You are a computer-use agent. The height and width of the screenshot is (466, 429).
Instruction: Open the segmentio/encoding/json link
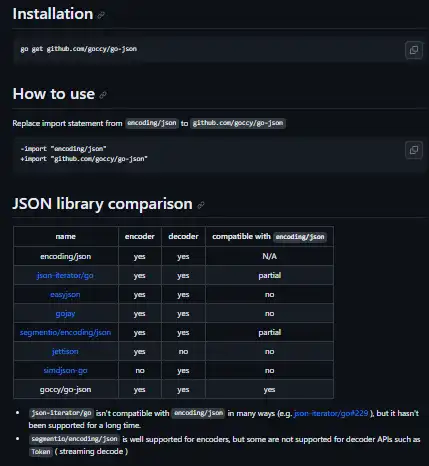(x=65, y=333)
